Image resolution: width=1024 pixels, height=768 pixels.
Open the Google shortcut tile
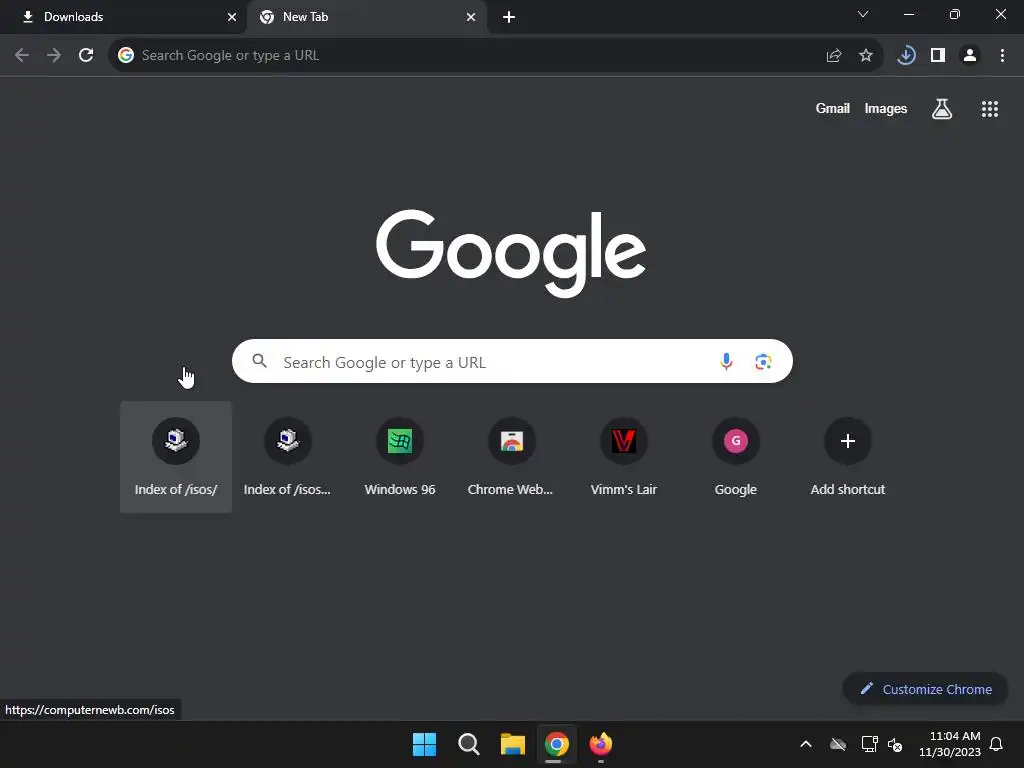(735, 457)
